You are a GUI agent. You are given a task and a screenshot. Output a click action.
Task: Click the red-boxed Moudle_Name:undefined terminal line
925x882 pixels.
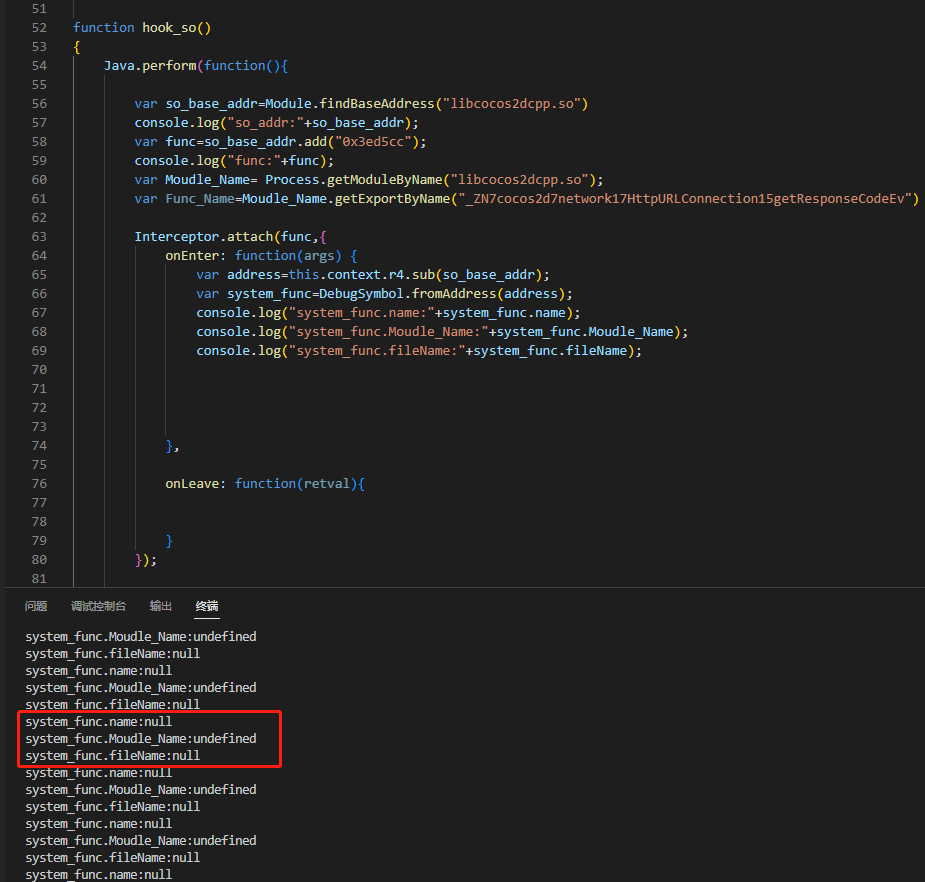pyautogui.click(x=140, y=738)
